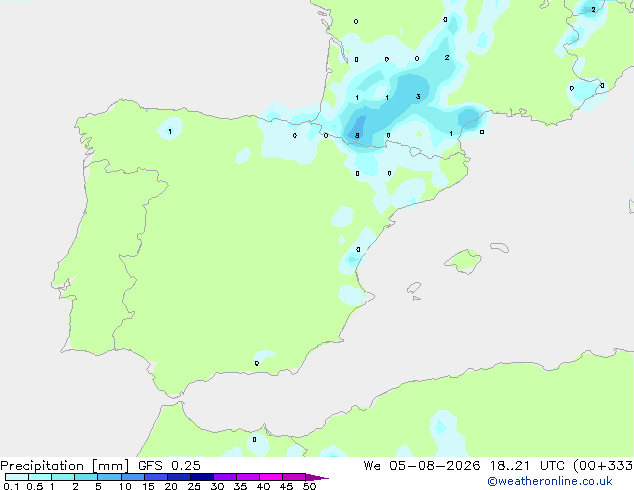
Task: Click the 'Precipitation [mm]' title text
Action: click(x=65, y=466)
